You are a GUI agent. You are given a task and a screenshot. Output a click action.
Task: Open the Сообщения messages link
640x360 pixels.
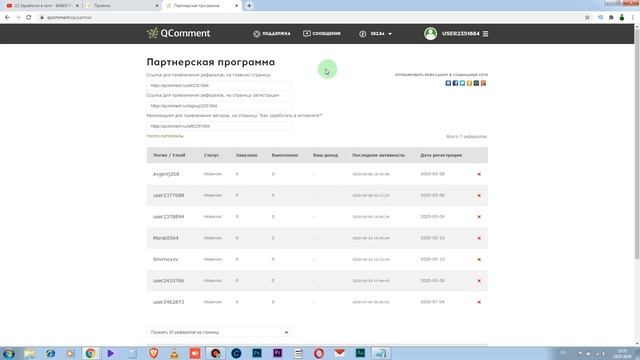click(322, 33)
